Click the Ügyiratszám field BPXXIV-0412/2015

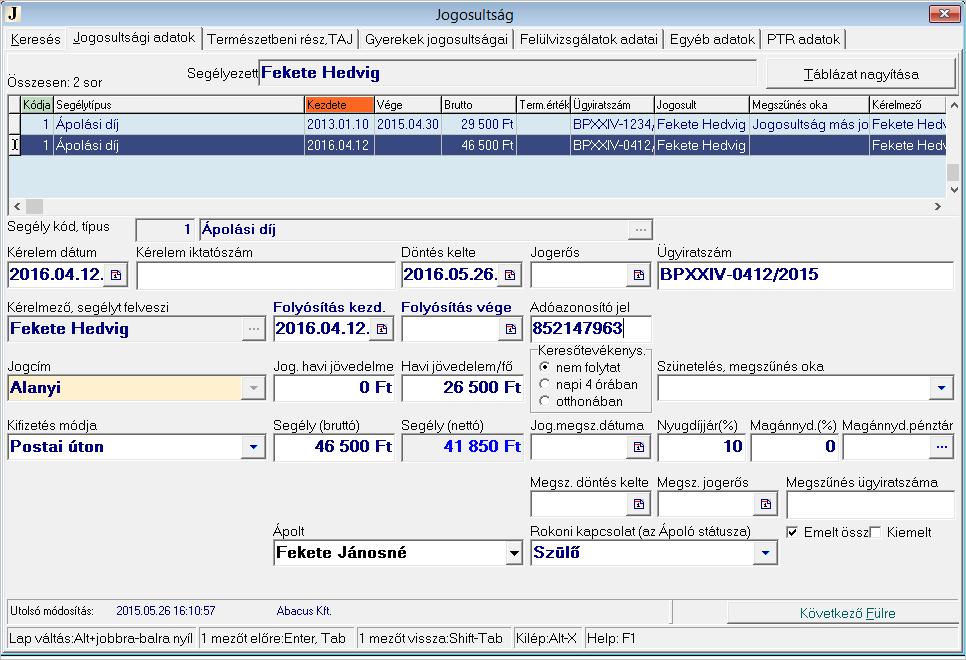(805, 275)
